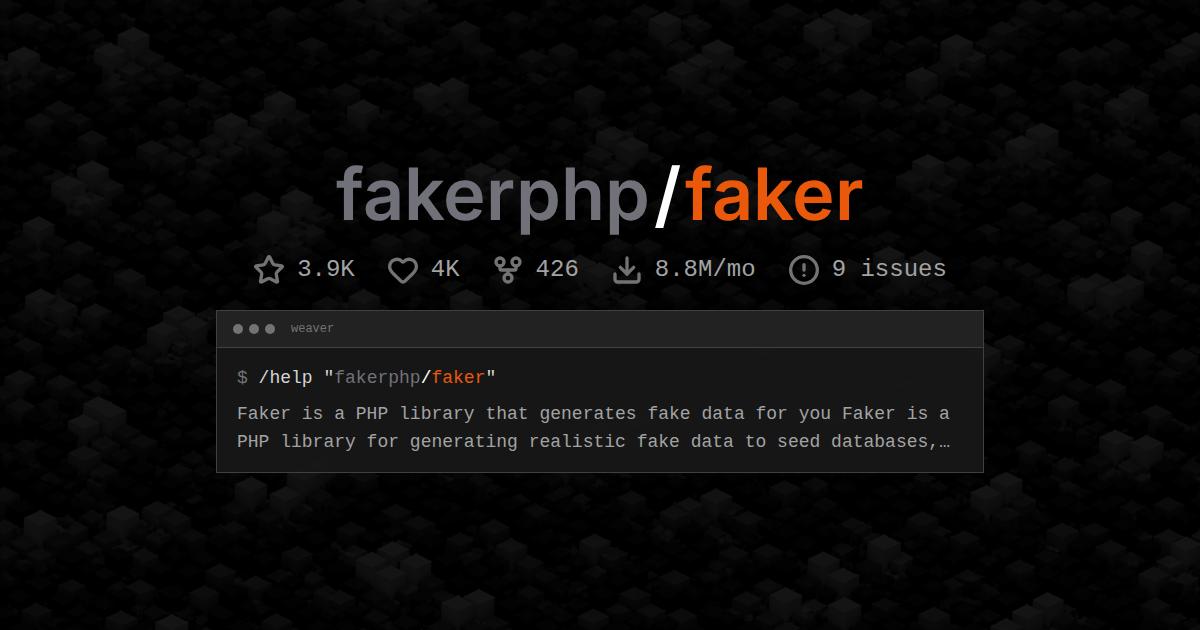Click the Faker description text's first line
This screenshot has height=630, width=1200.
point(593,414)
